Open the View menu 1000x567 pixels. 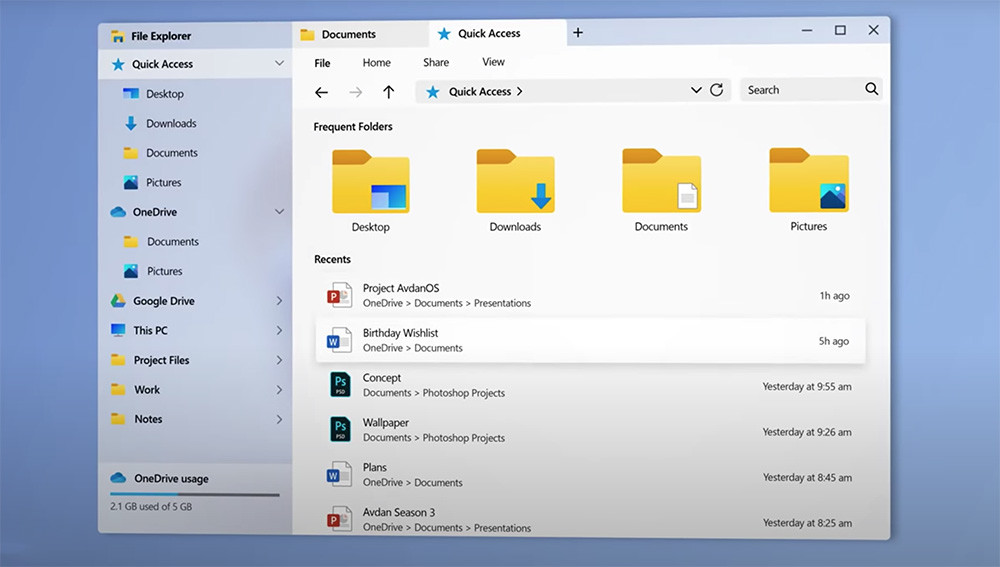click(x=493, y=62)
